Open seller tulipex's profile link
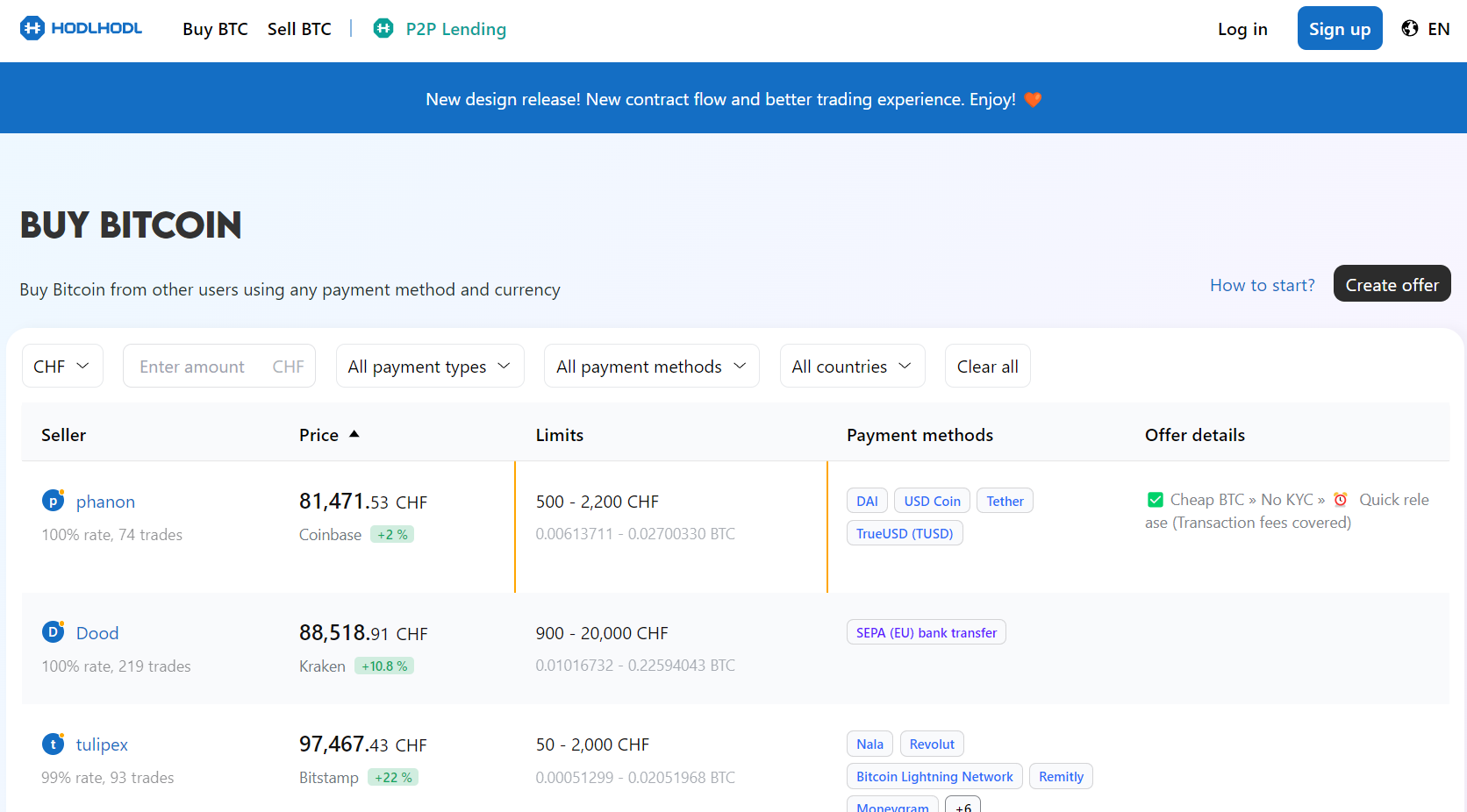Screen dimensions: 1467x812 click(102, 744)
